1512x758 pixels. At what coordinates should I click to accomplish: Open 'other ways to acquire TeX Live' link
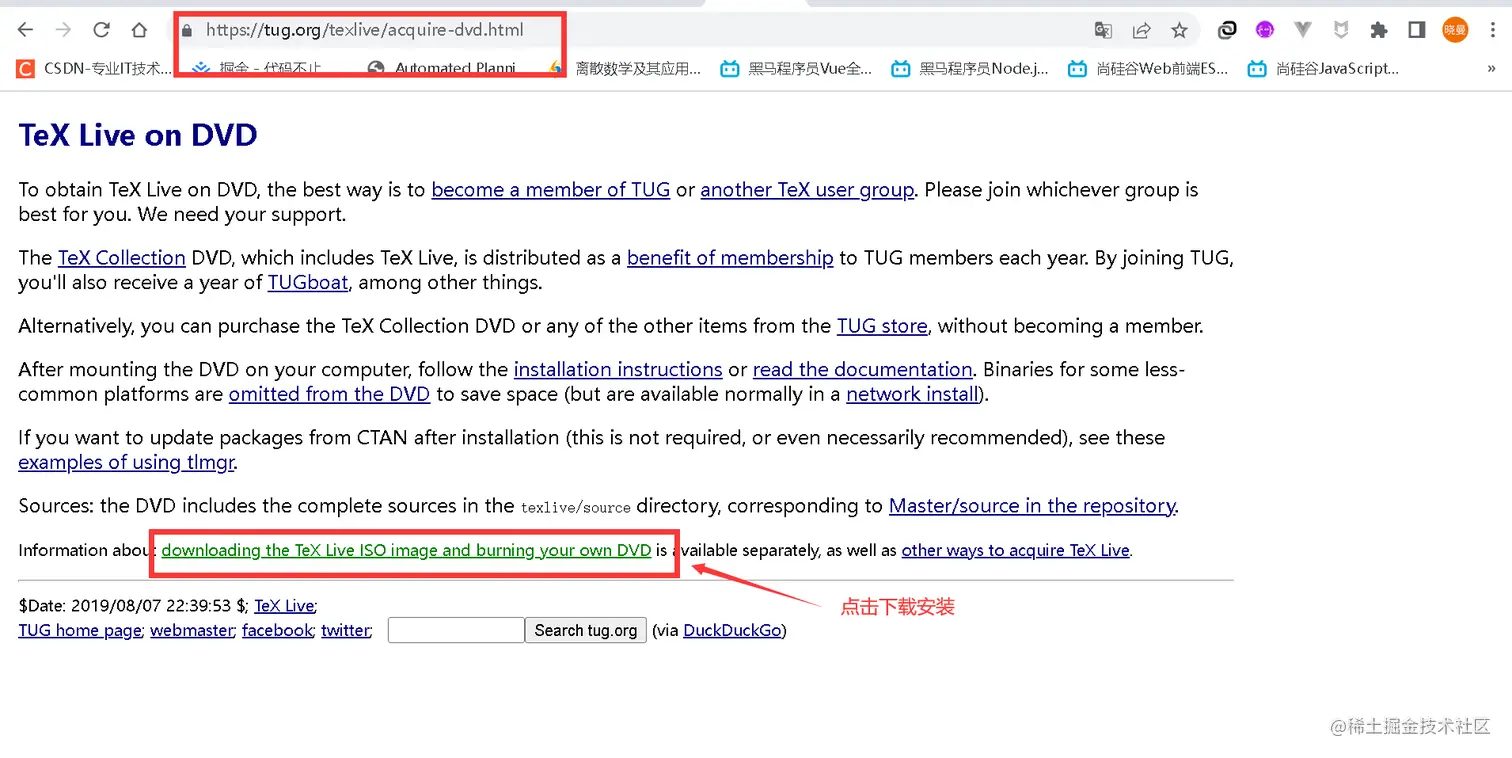pos(1016,550)
